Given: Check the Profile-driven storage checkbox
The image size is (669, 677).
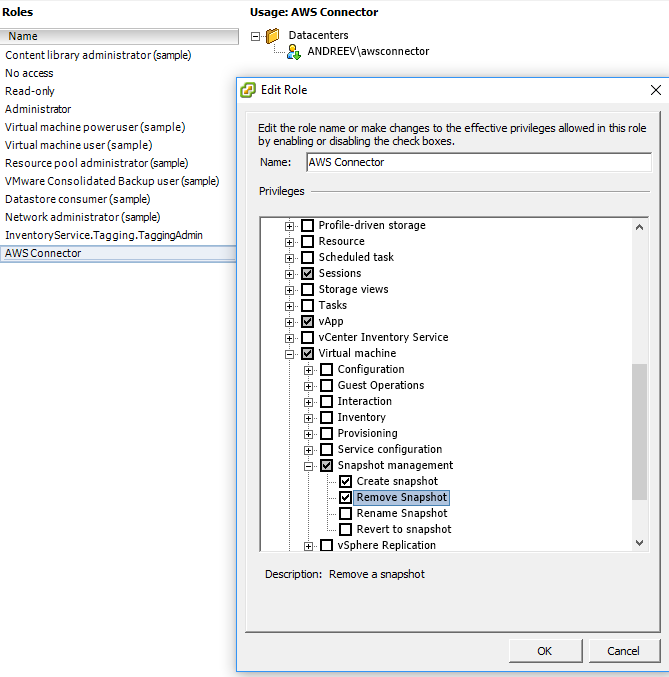Looking at the screenshot, I should point(308,225).
